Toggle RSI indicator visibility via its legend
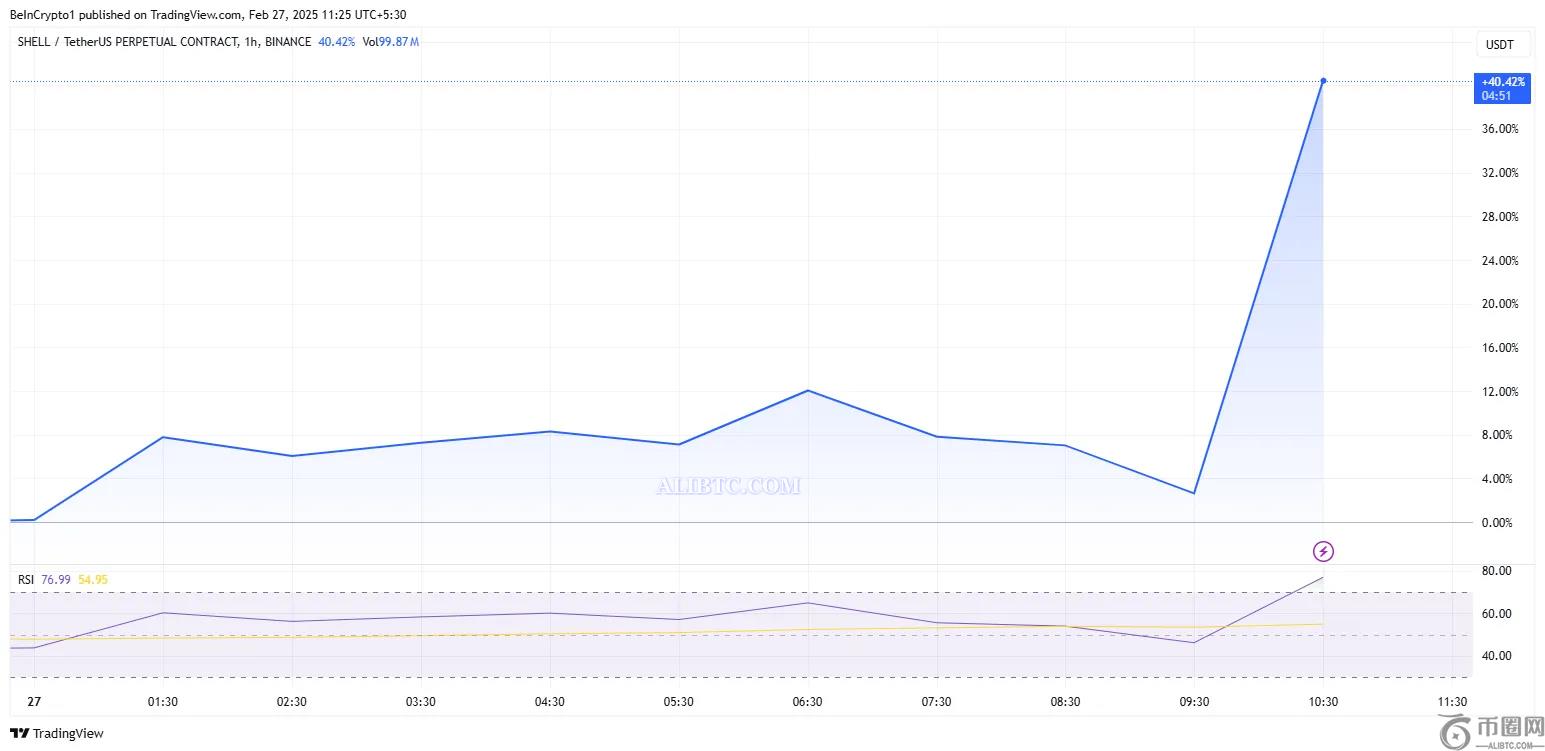Viewport: 1545px width, 751px height. [27, 579]
